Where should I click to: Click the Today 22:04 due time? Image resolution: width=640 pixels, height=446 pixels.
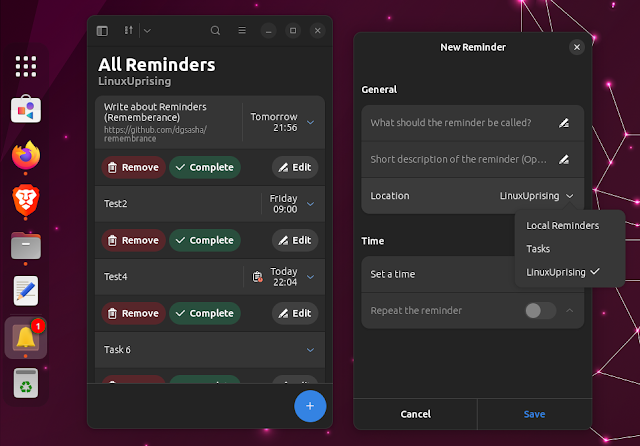coord(284,277)
